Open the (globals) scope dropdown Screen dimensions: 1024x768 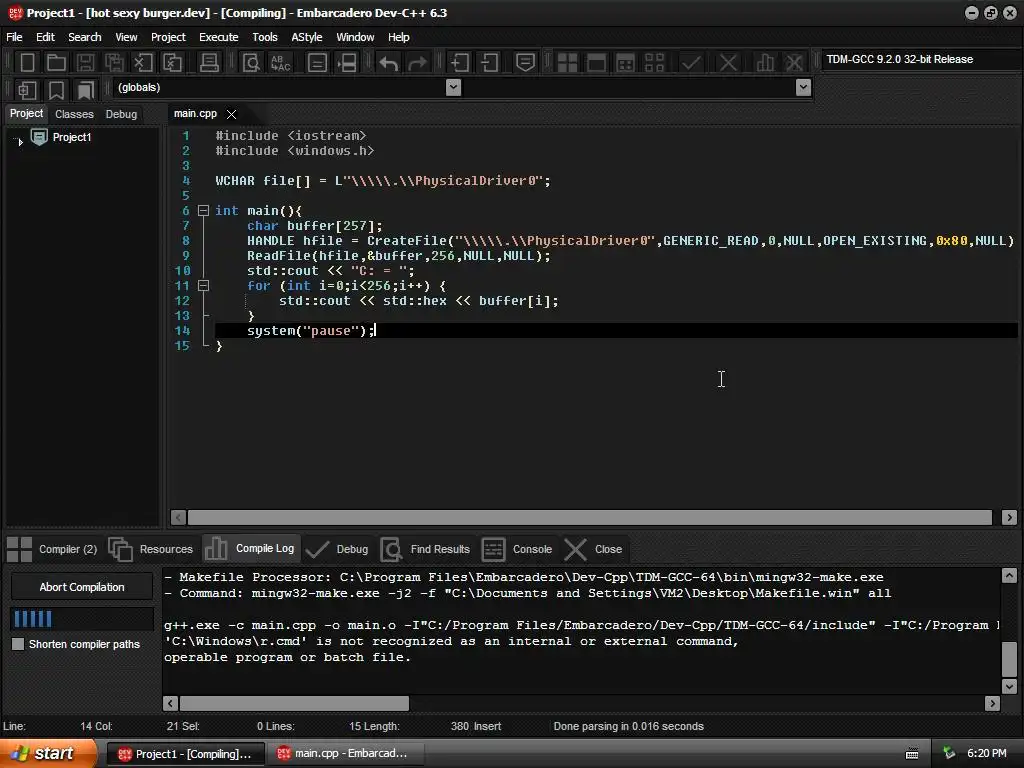[x=453, y=87]
